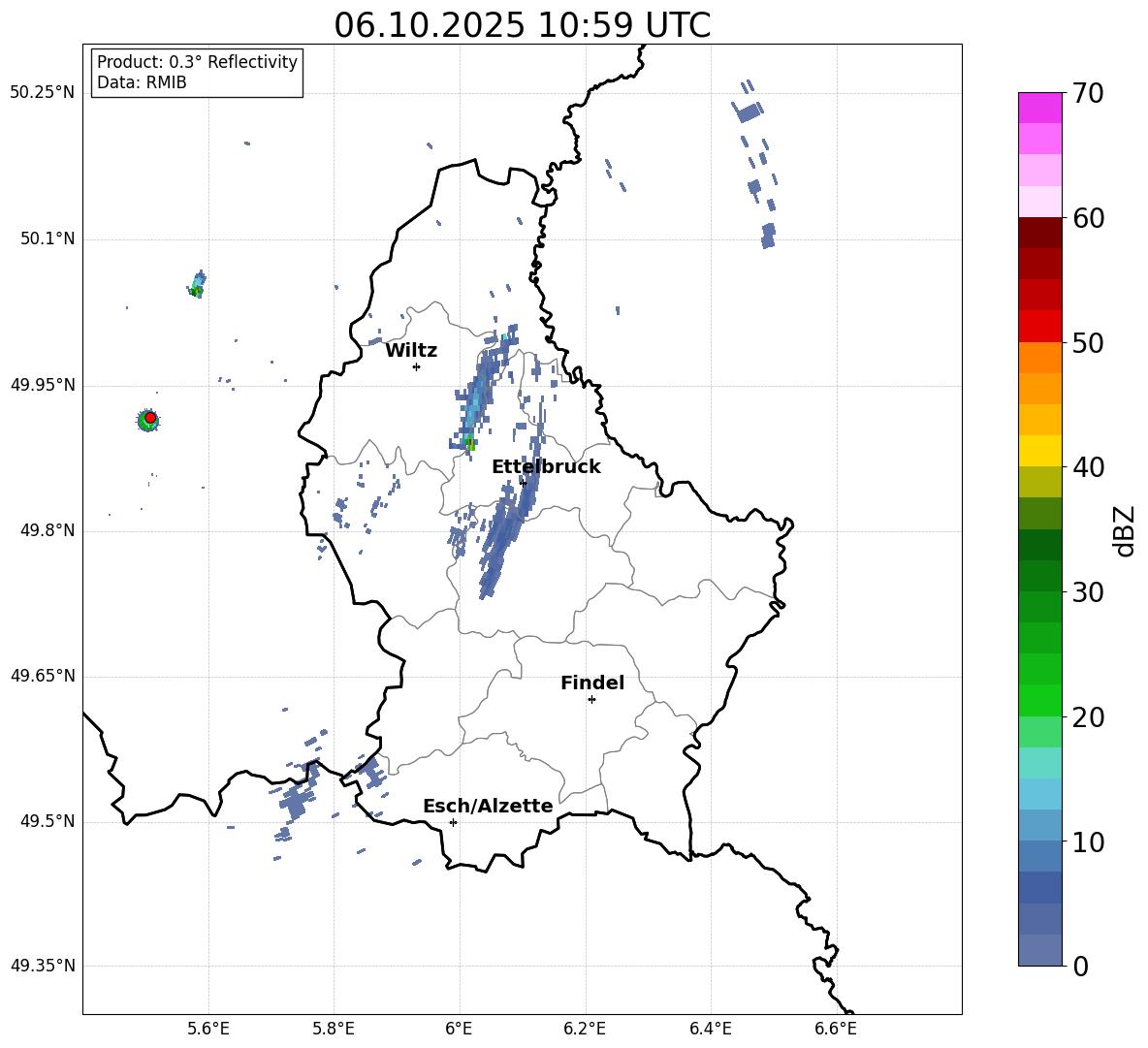
Task: Click the cross marker below Esch/Alzette
Action: [453, 822]
